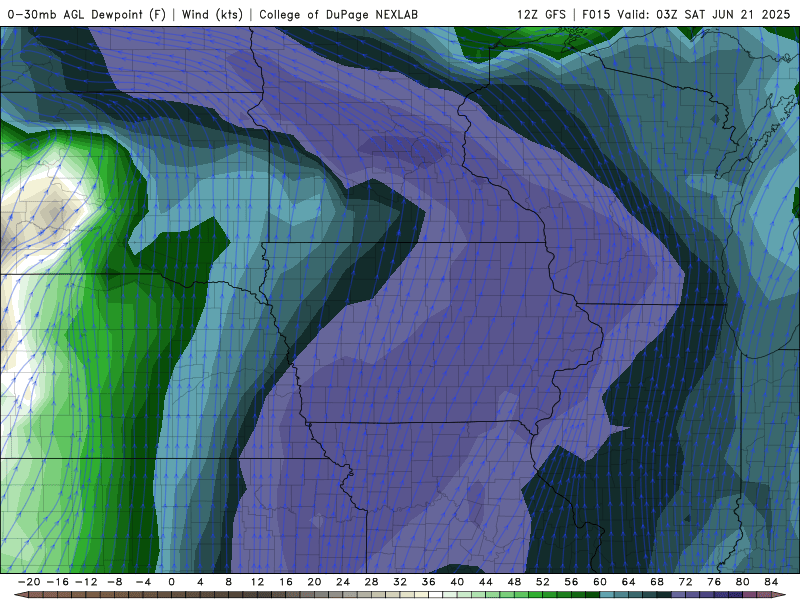Click the 84 legend value
The image size is (800, 600).
click(x=771, y=582)
